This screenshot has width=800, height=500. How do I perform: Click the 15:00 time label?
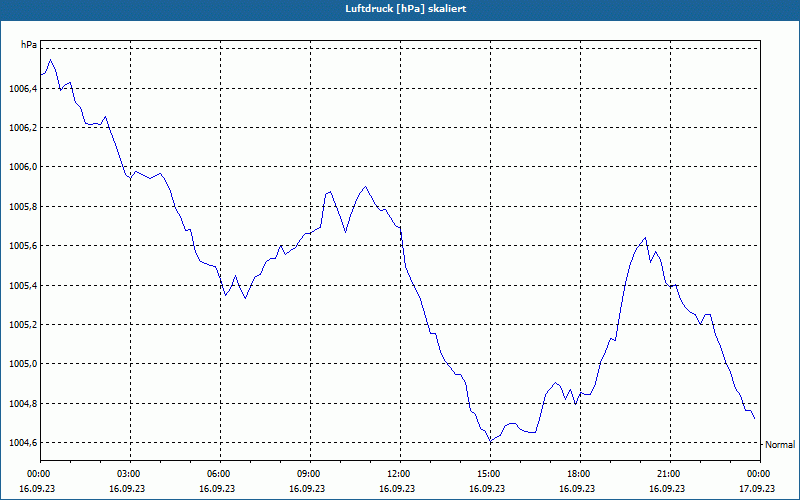[490, 474]
